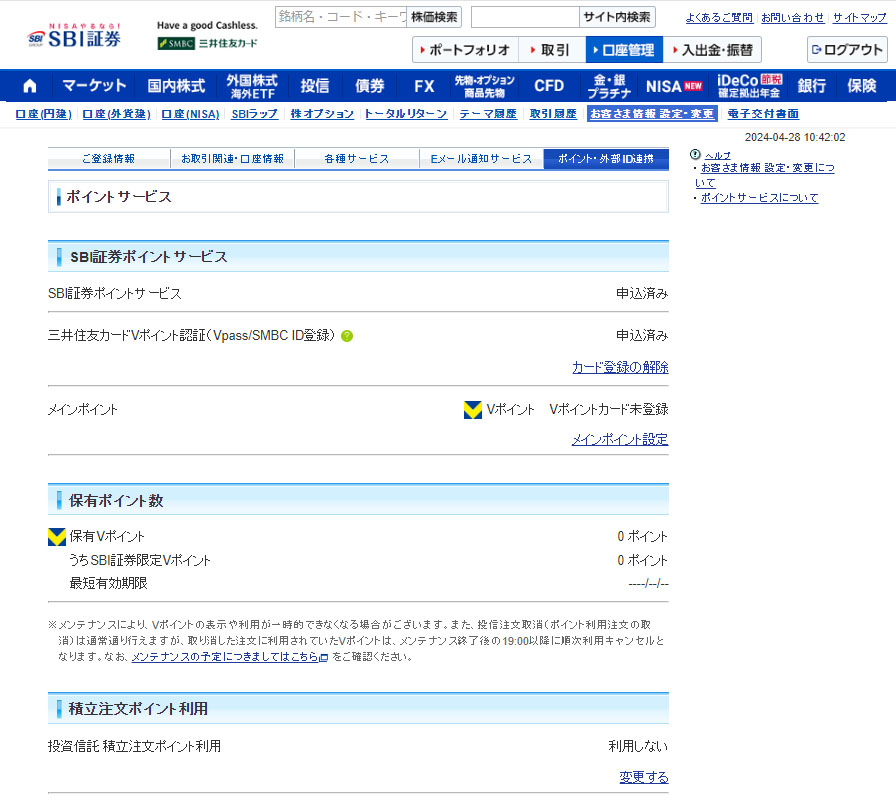Select the NISA navigation item

point(674,86)
